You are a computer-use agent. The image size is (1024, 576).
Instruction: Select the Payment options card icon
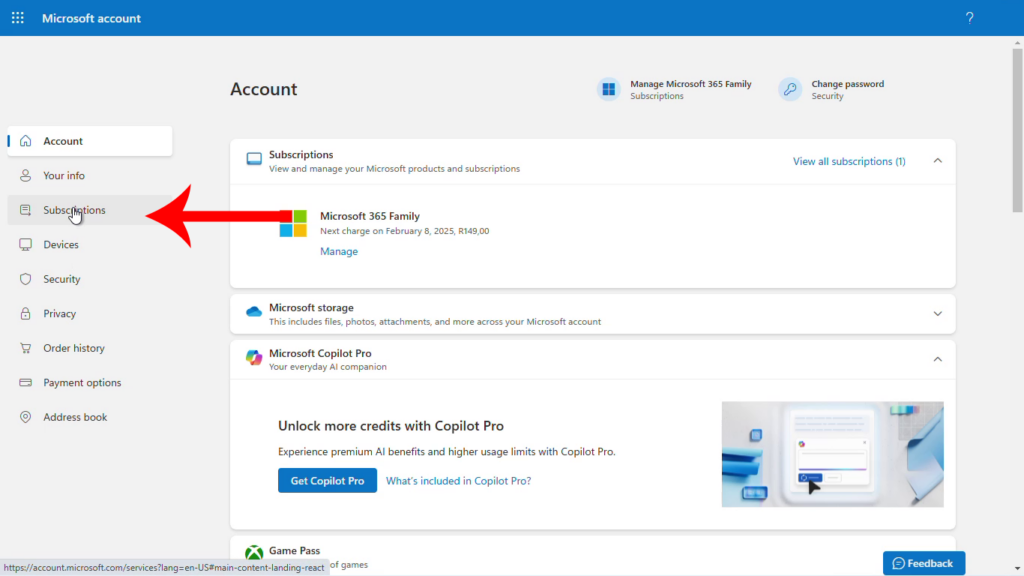click(25, 382)
